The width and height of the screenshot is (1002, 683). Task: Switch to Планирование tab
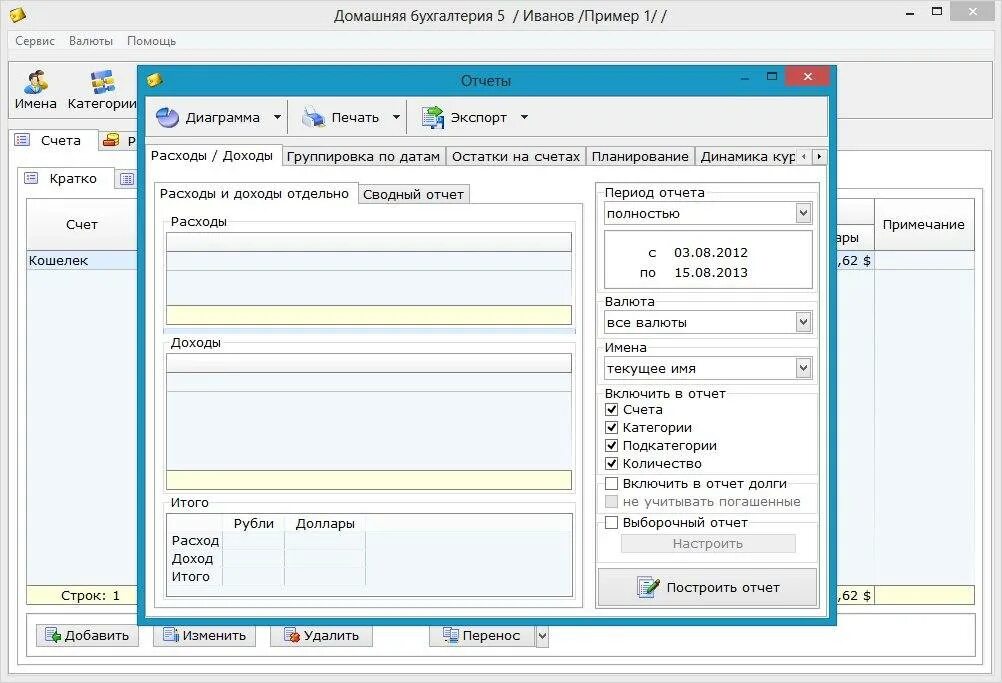[640, 157]
